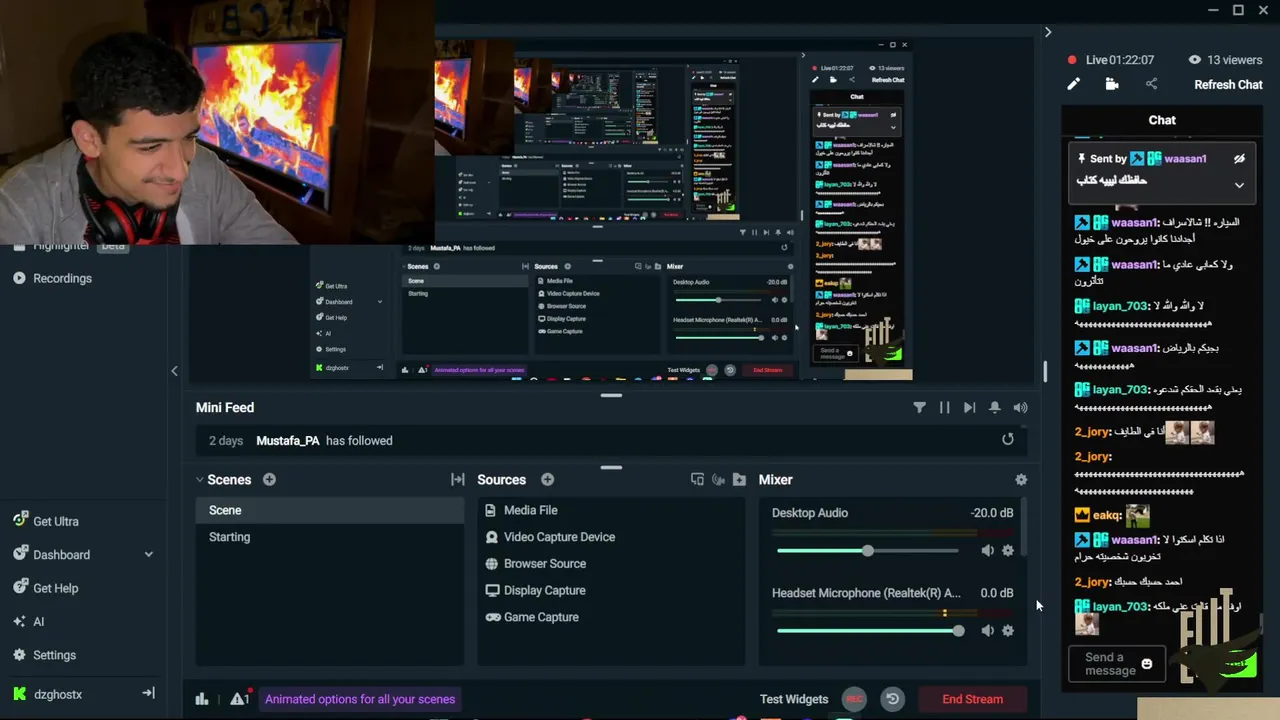Viewport: 1280px width, 720px height.
Task: Click the 13 viewers eye icon
Action: click(x=1194, y=60)
